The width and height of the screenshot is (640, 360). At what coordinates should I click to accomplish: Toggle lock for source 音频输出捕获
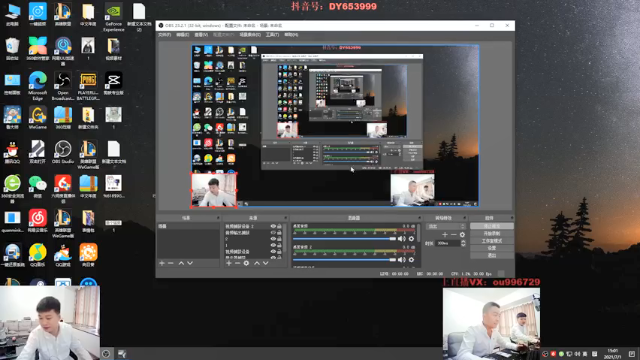[x=280, y=233]
